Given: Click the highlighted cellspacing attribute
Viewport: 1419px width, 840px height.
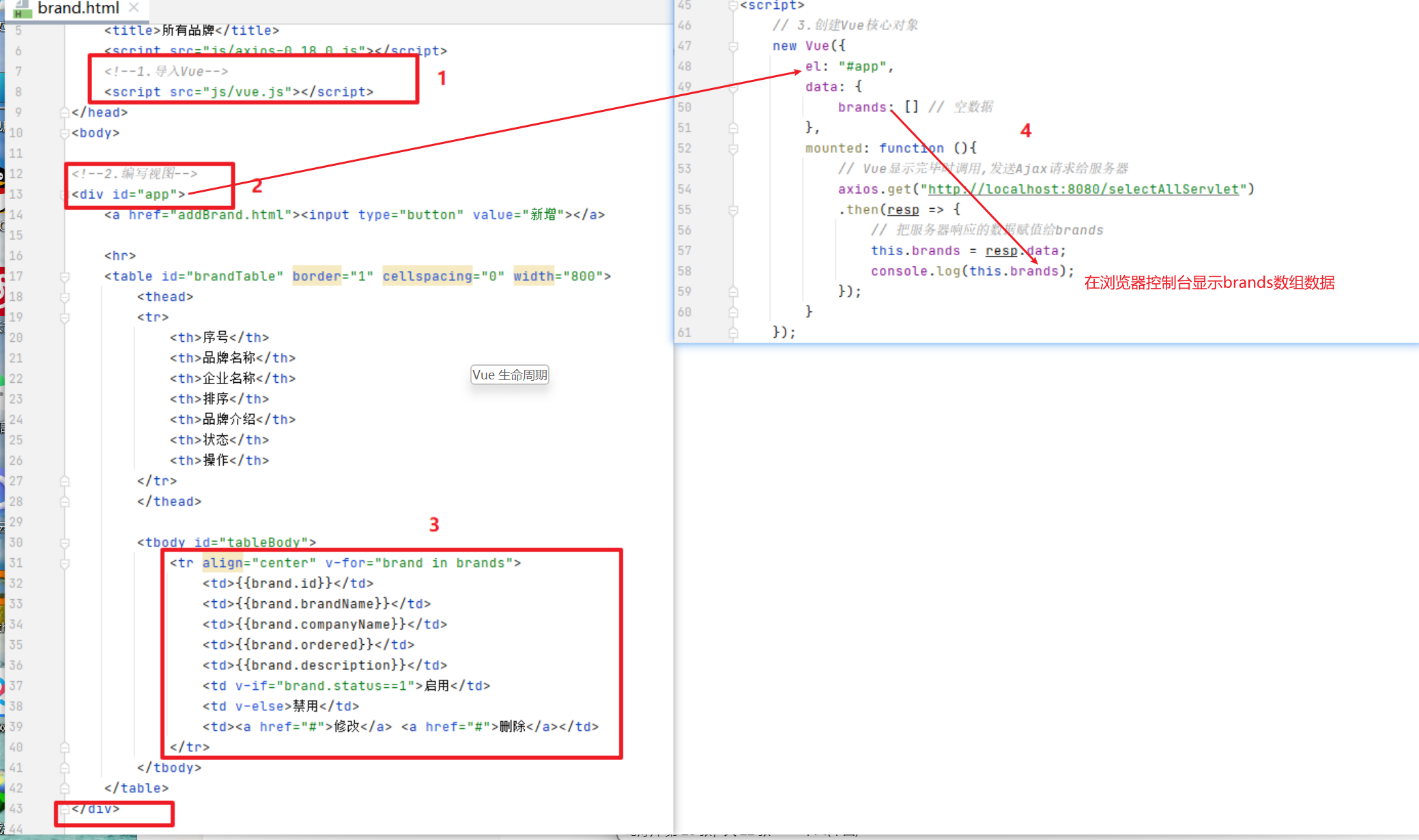Looking at the screenshot, I should [x=427, y=276].
